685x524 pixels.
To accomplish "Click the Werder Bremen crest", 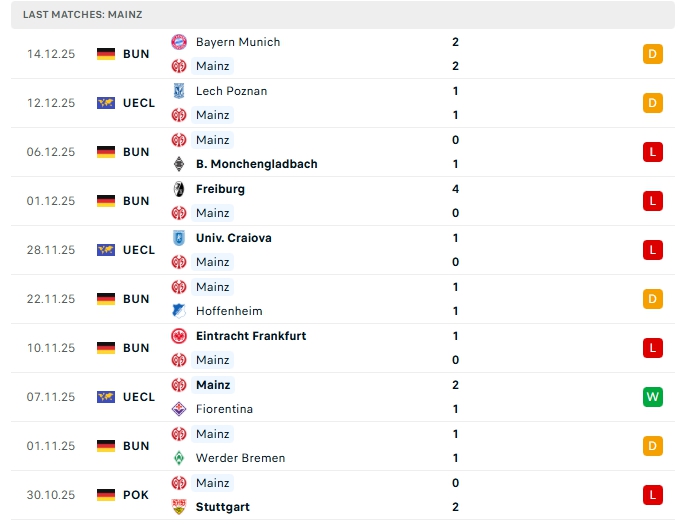I will [x=179, y=458].
